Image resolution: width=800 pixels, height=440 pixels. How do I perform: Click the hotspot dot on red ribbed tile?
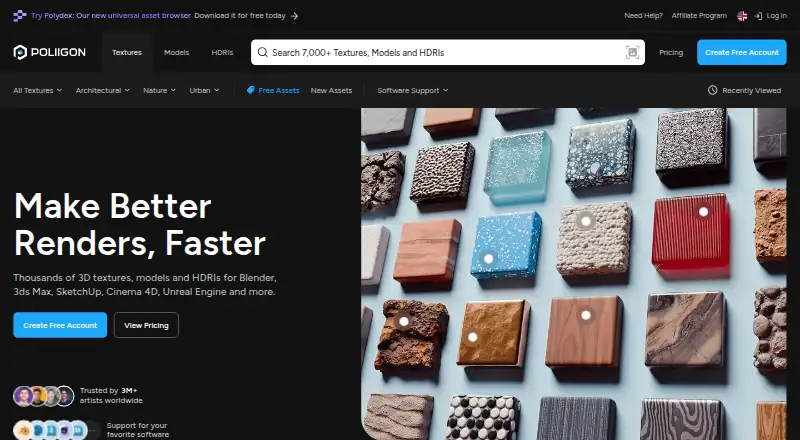coord(704,211)
